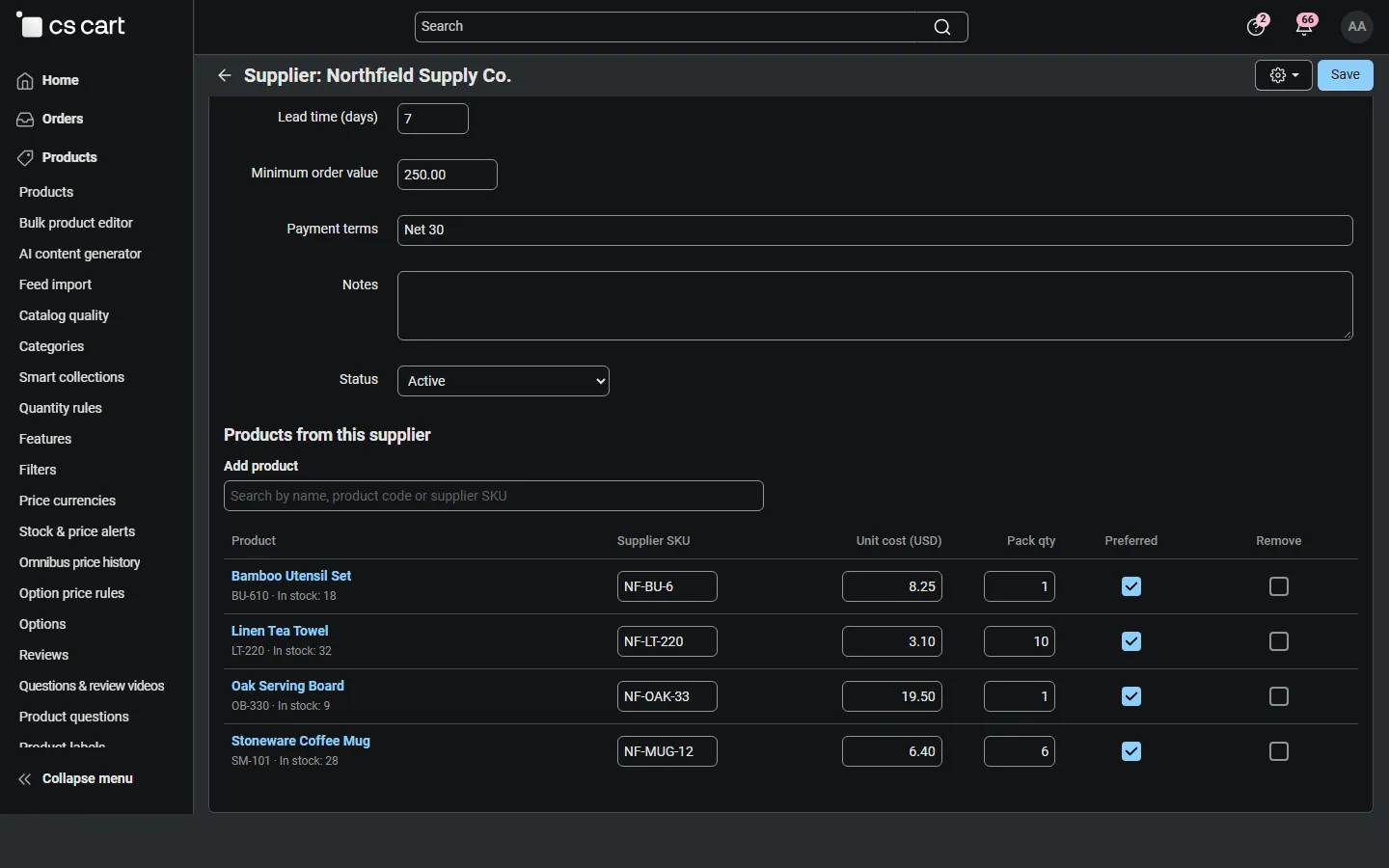
Task: Click the Products tag icon
Action: 26,158
